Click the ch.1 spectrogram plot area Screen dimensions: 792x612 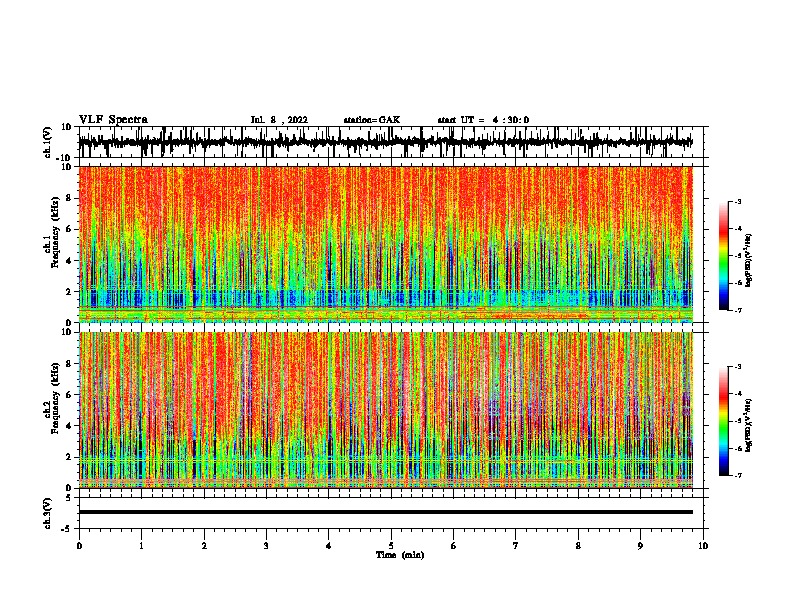pos(385,244)
